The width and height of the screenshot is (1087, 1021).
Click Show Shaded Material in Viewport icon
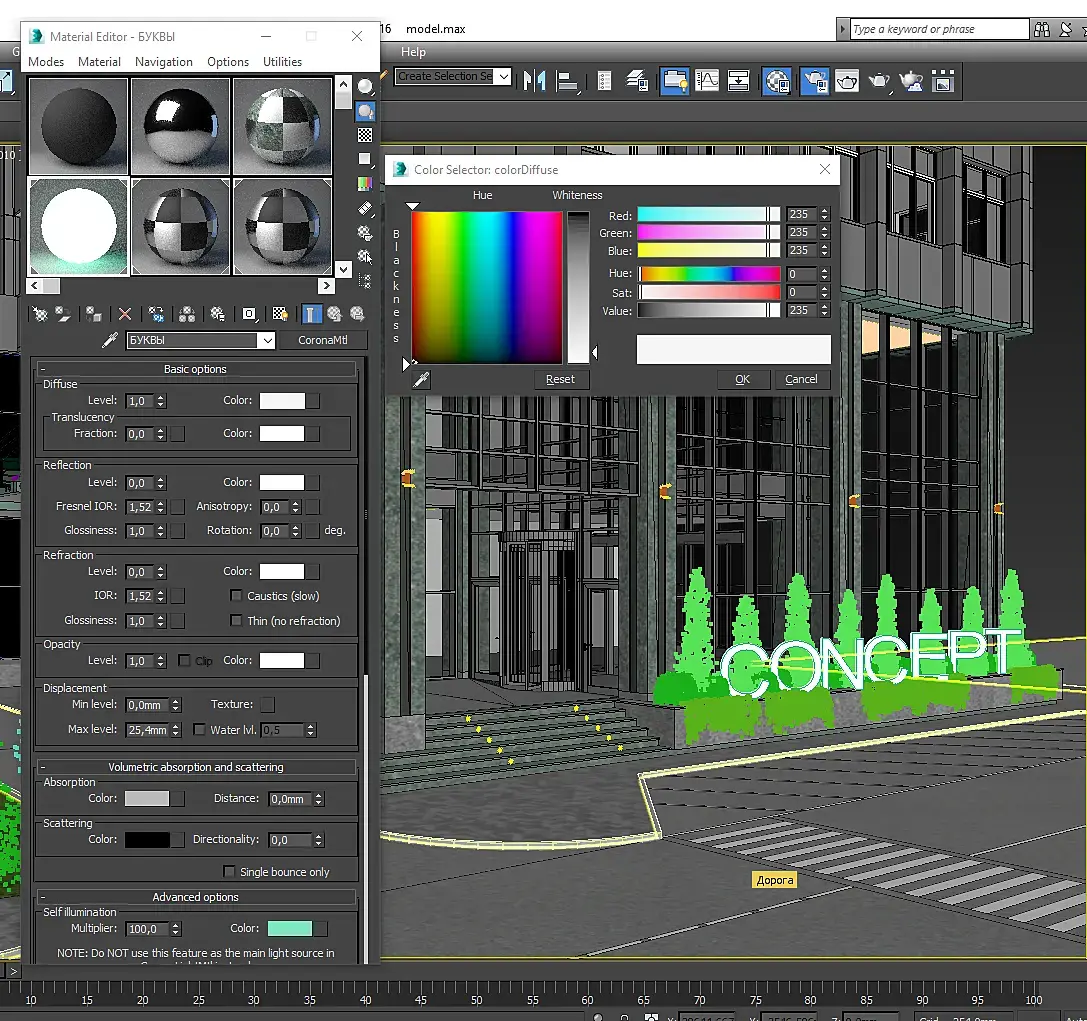click(x=280, y=314)
